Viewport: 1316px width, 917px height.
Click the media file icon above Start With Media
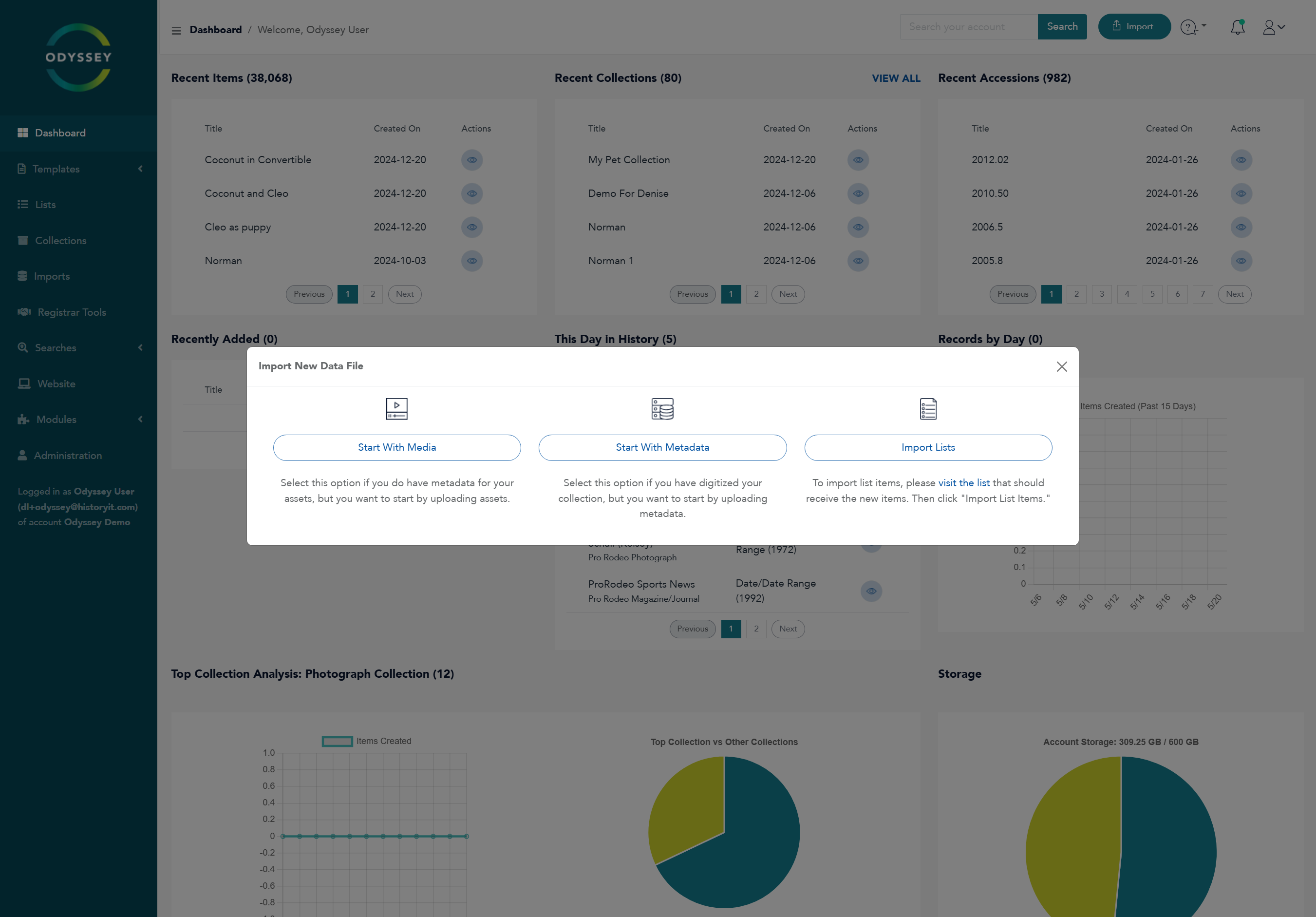click(396, 409)
